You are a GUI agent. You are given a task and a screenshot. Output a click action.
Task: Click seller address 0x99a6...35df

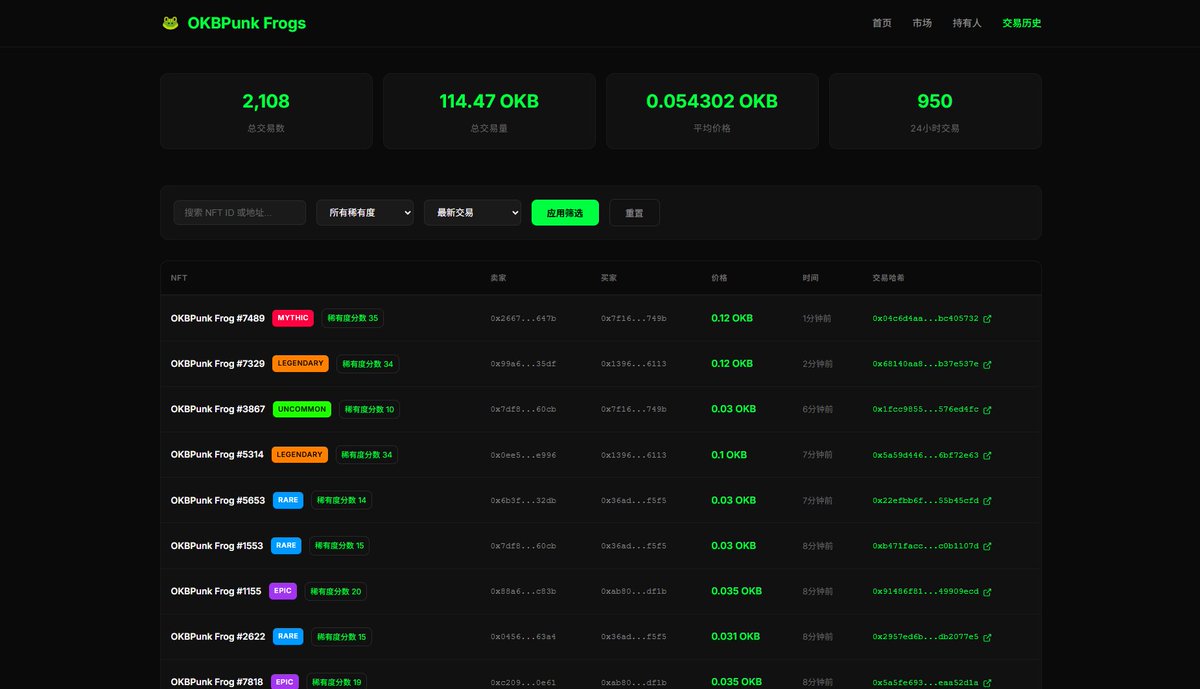point(523,364)
